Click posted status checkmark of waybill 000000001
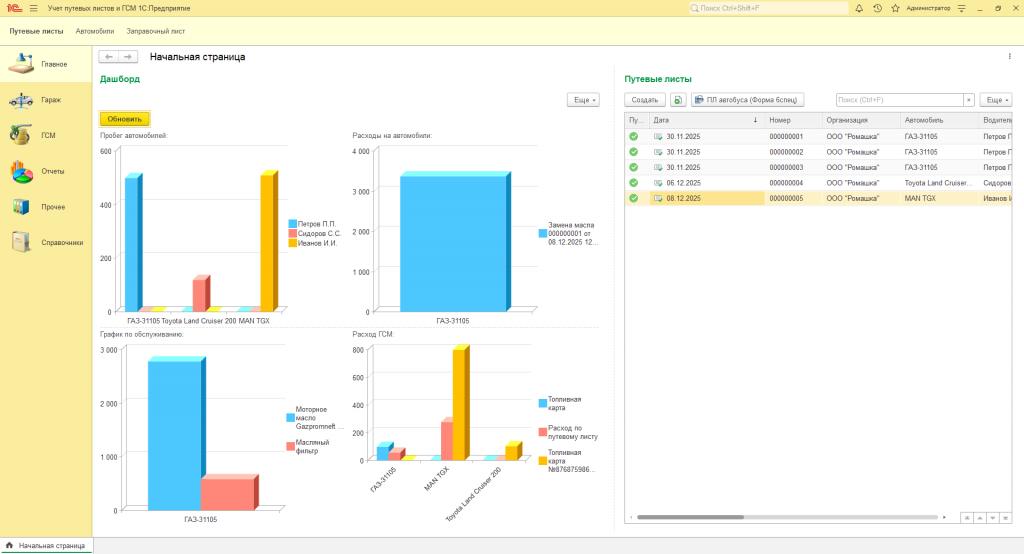 click(633, 136)
